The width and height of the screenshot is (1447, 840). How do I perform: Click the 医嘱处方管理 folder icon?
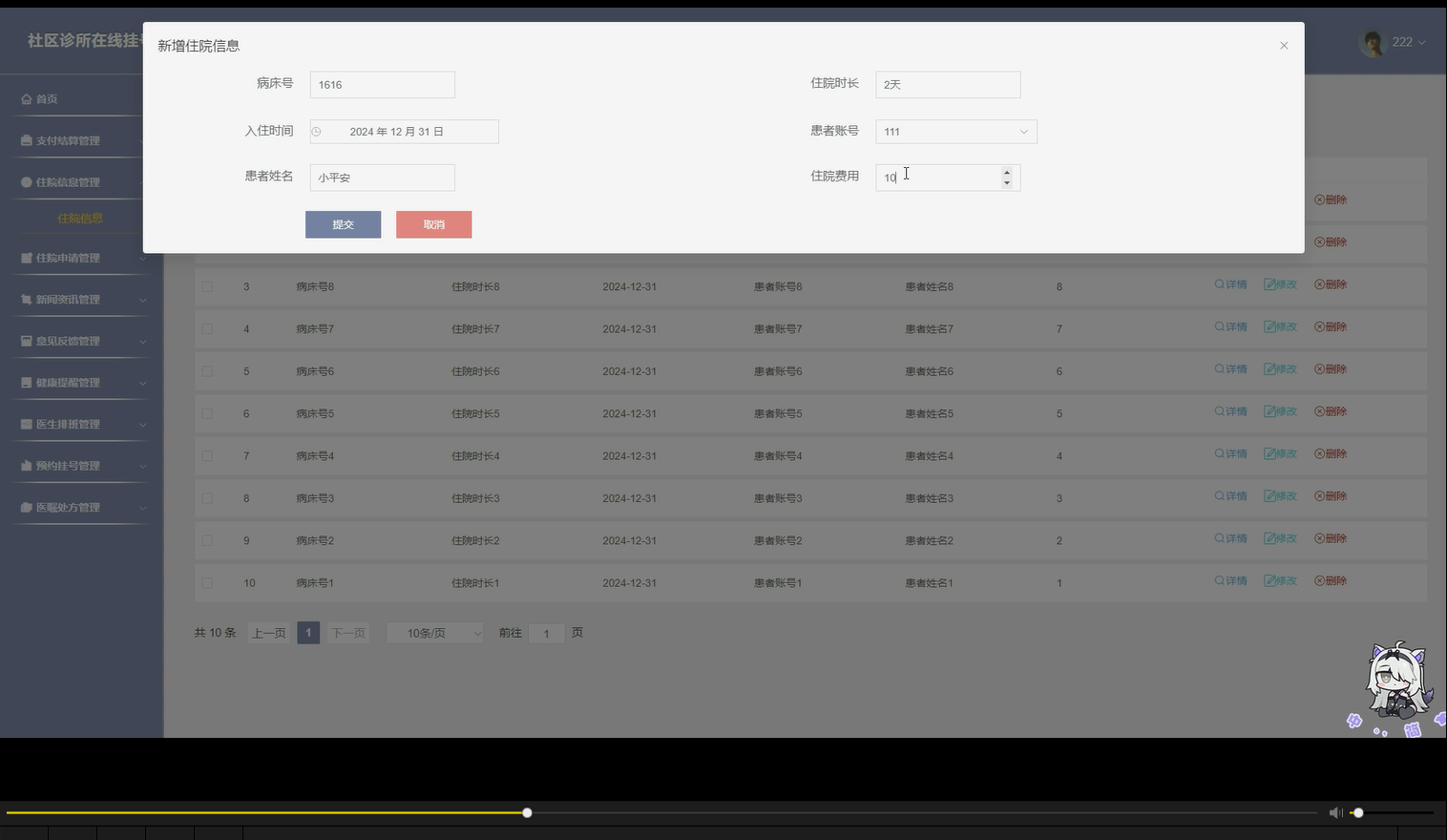[x=27, y=508]
